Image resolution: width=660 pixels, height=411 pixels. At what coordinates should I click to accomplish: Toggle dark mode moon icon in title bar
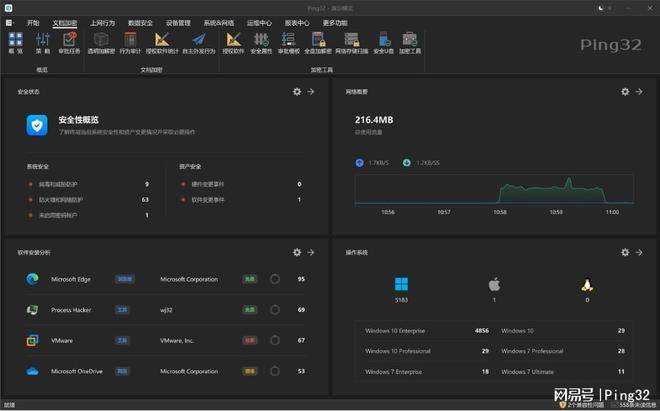pyautogui.click(x=602, y=7)
